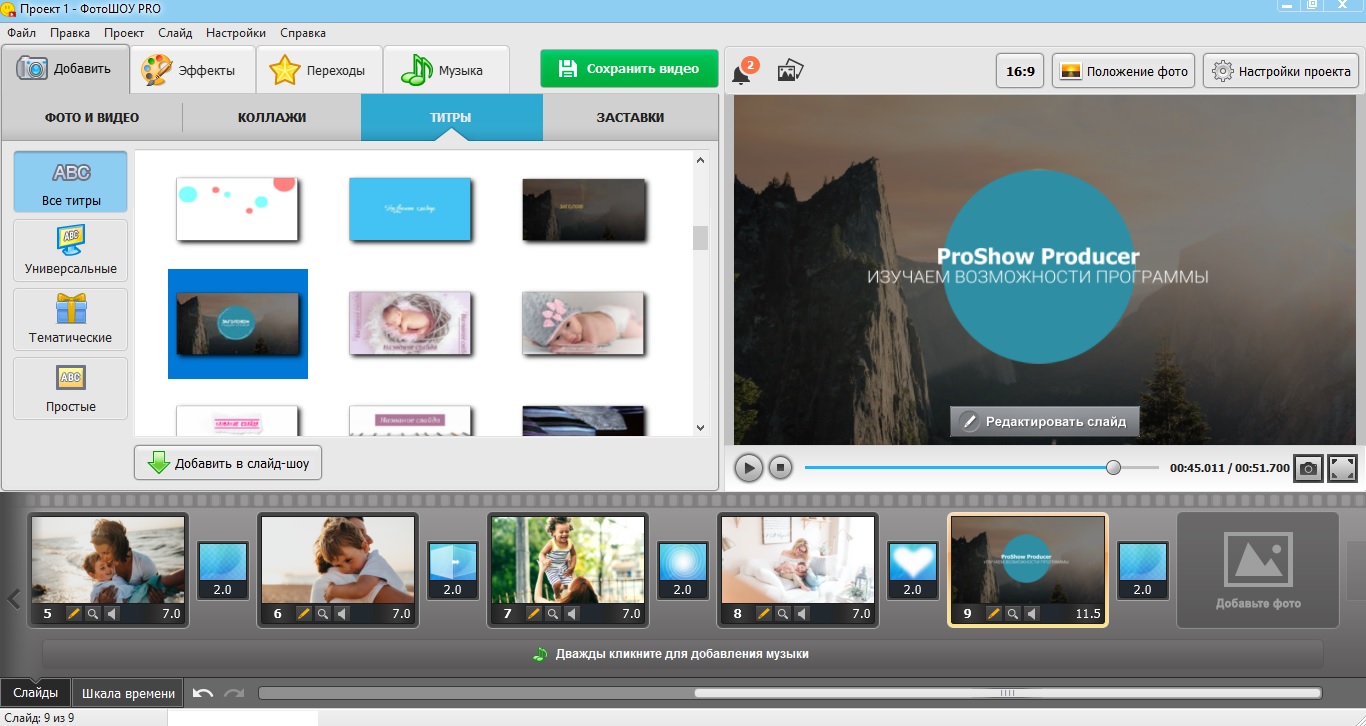Open the Добавить tab

point(65,69)
